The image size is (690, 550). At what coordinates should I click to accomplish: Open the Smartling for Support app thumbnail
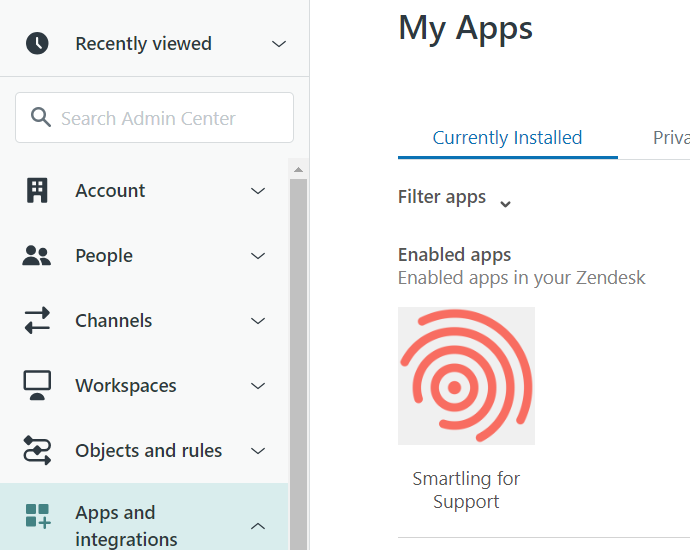point(466,376)
